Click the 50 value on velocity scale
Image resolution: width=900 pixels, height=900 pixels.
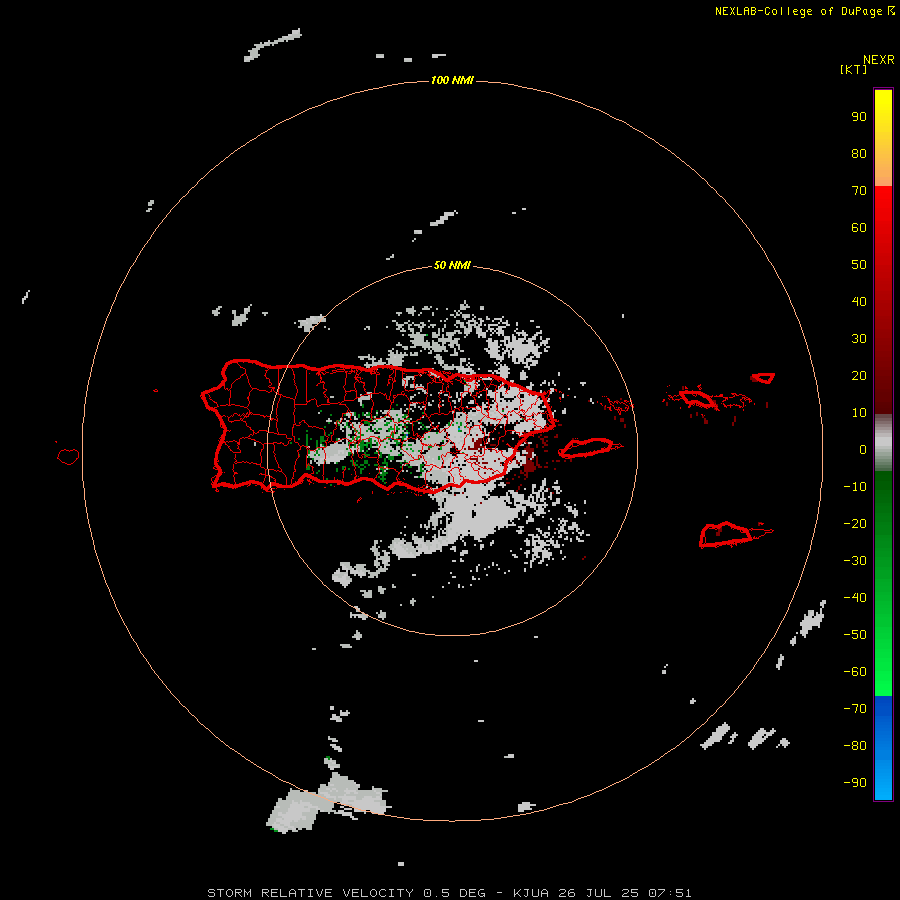point(859,265)
